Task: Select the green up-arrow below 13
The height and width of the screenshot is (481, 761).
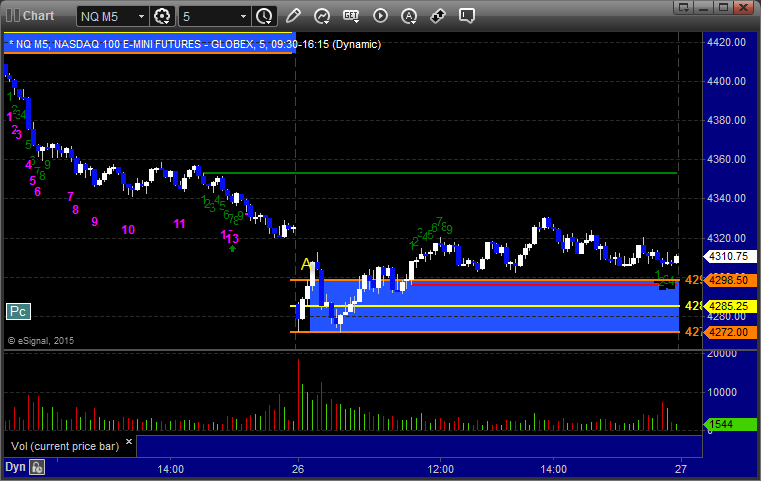Action: click(x=232, y=249)
